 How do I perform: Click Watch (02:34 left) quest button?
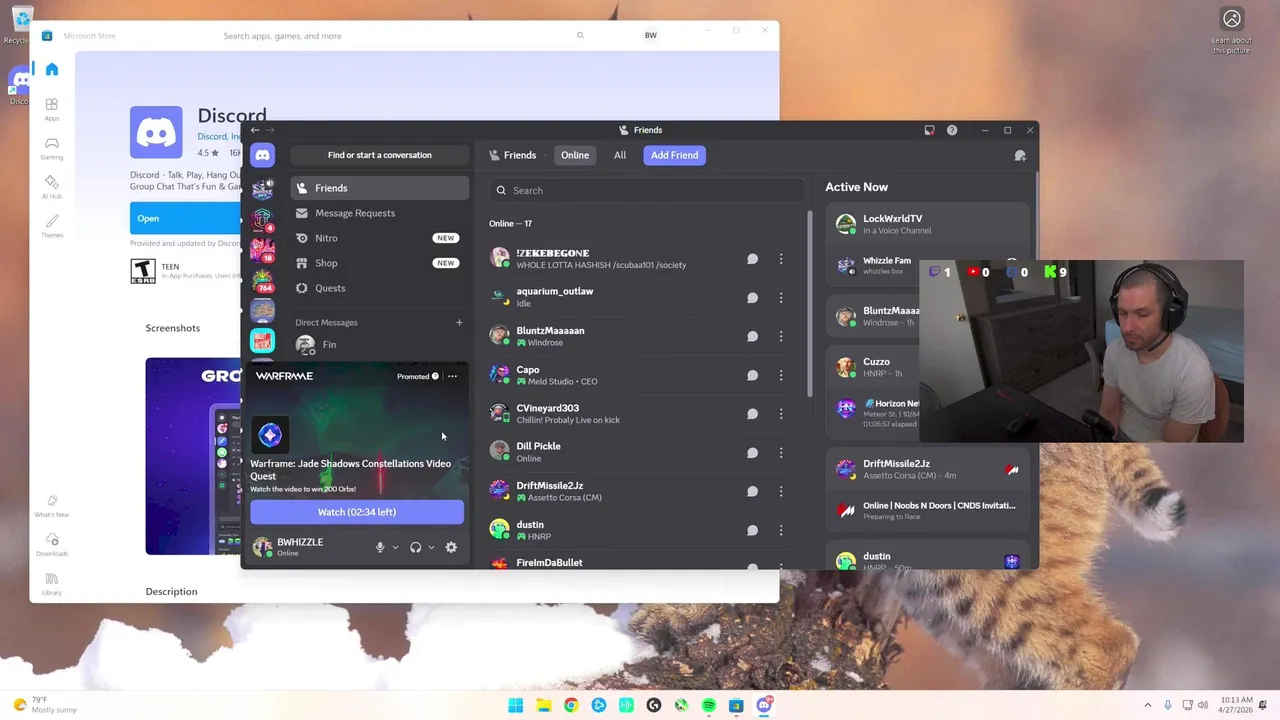357,512
